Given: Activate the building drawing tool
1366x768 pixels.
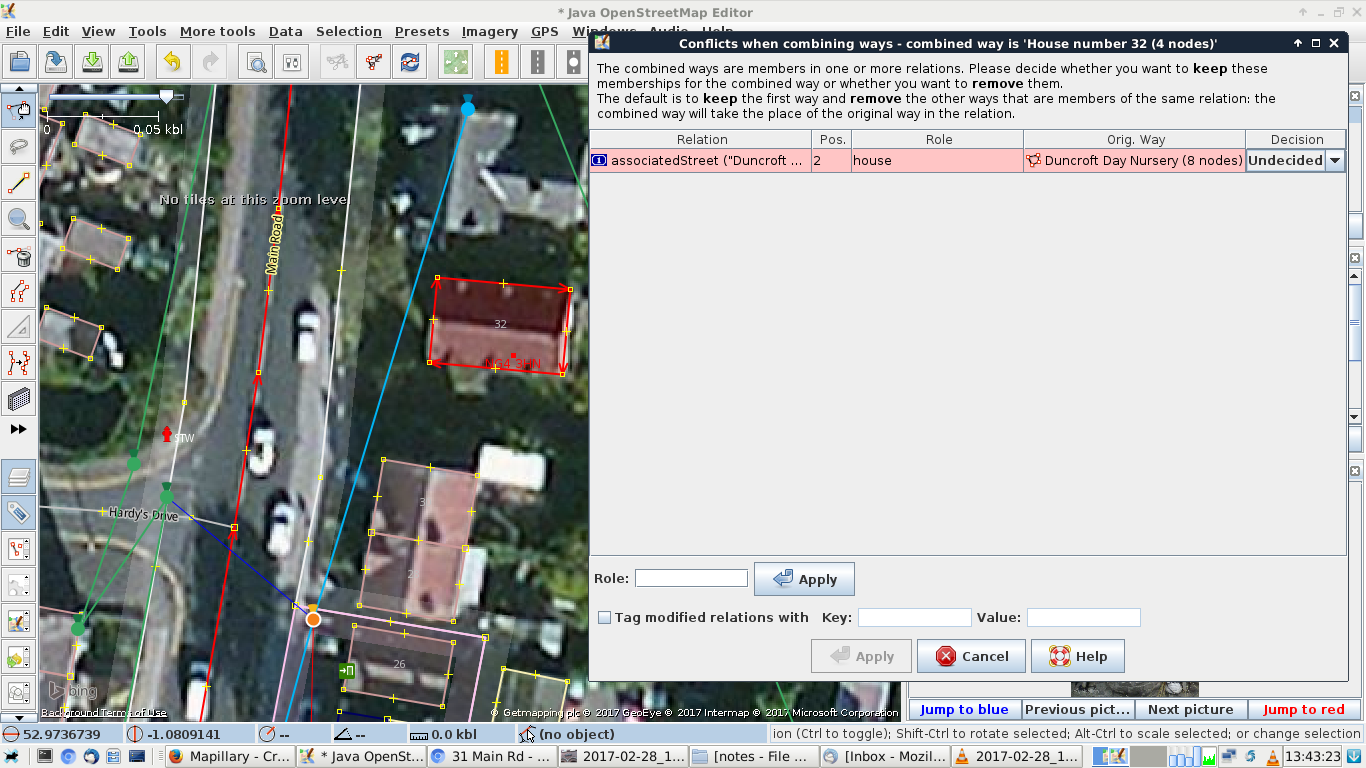Looking at the screenshot, I should tap(19, 399).
